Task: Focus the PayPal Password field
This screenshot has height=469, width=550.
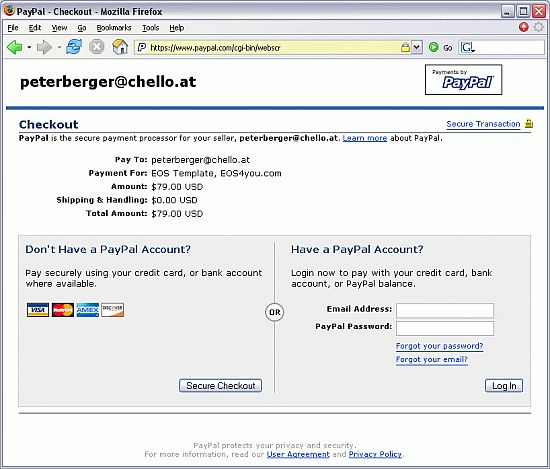Action: pyautogui.click(x=445, y=328)
